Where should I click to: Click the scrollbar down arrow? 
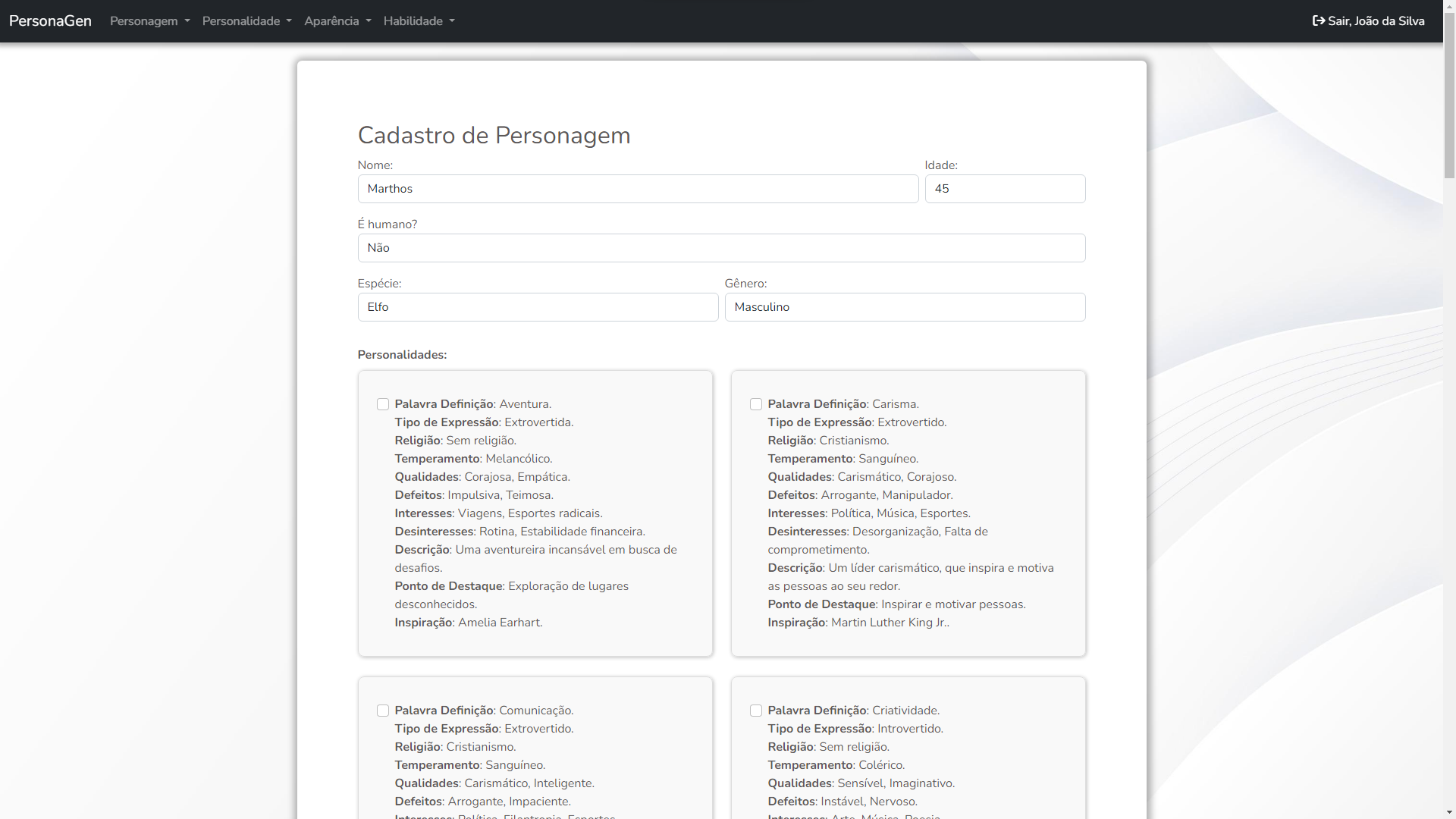click(1449, 812)
